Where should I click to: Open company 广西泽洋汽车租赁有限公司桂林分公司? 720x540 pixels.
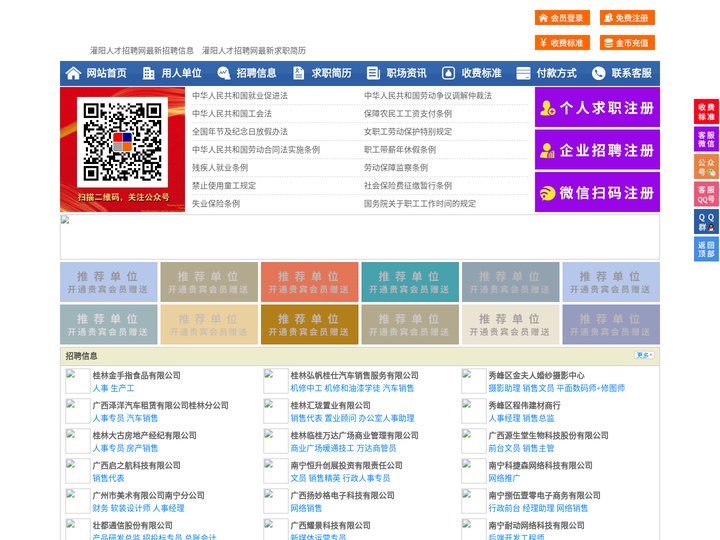pos(161,405)
